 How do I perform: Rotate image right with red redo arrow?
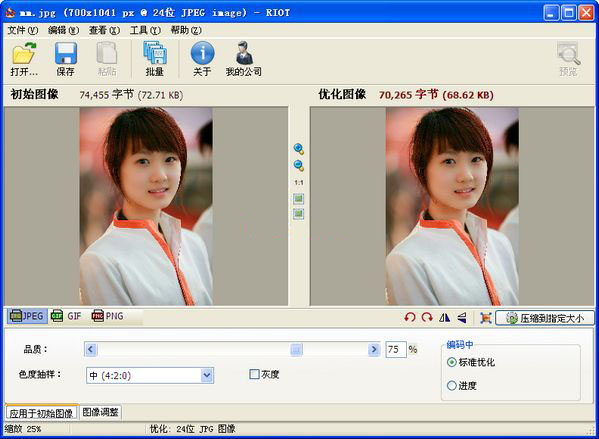coord(427,318)
